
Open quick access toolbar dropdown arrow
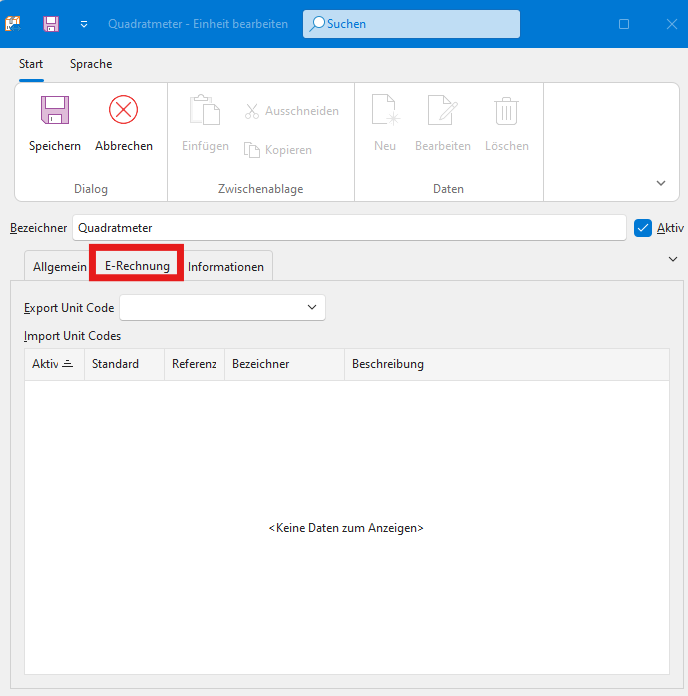point(84,23)
